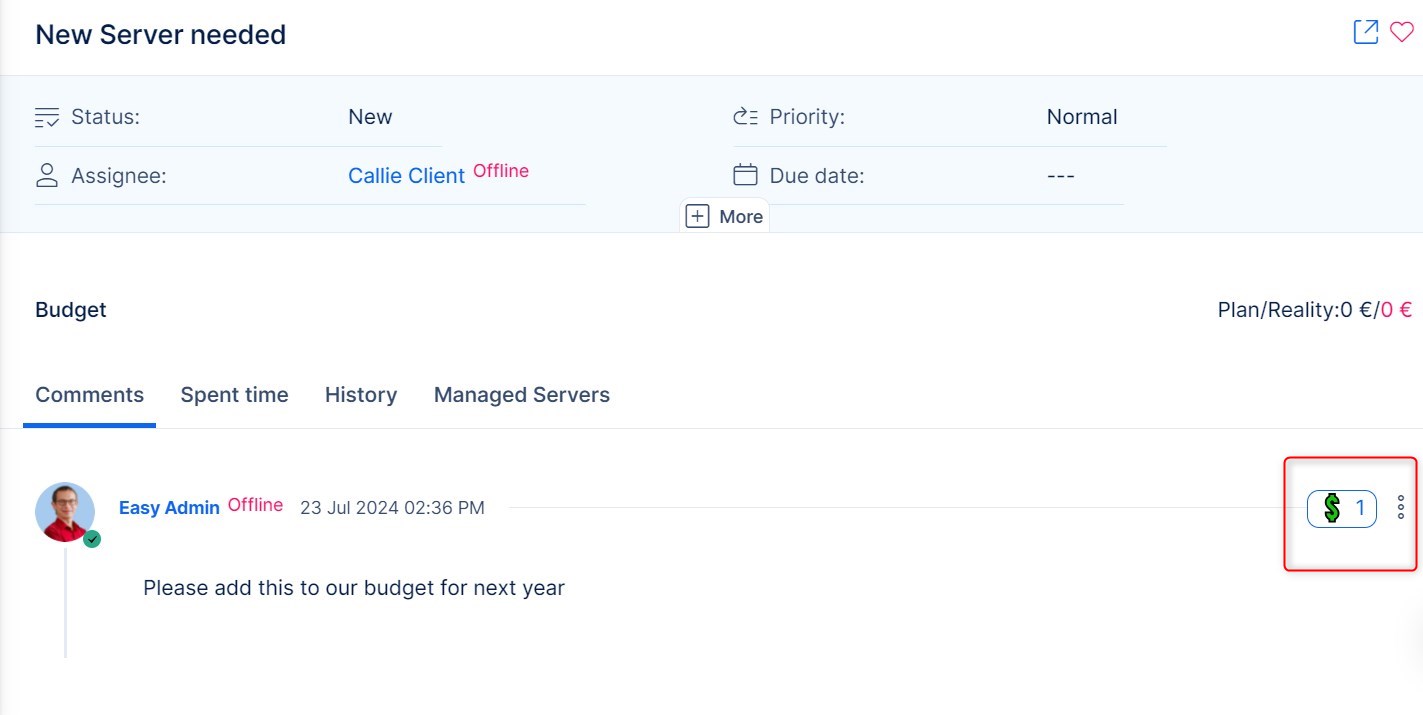This screenshot has width=1423, height=715.
Task: Click green check badge on avatar
Action: pos(92,539)
